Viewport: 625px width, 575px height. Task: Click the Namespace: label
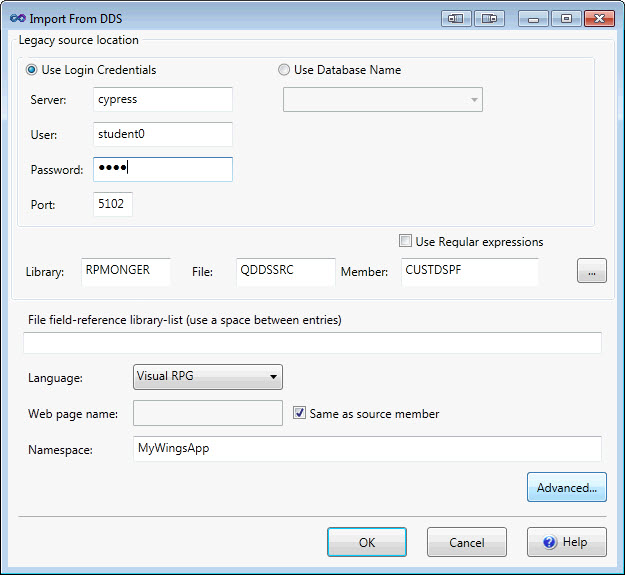[60, 450]
